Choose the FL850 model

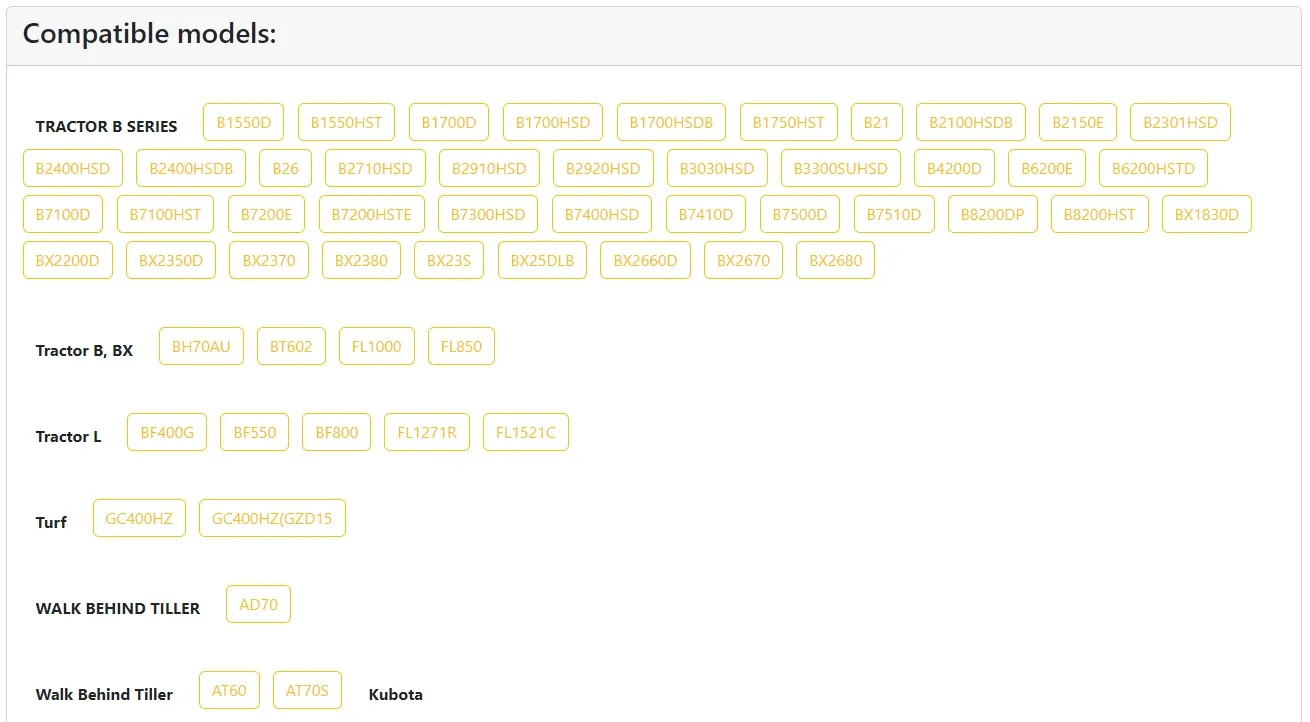point(461,346)
